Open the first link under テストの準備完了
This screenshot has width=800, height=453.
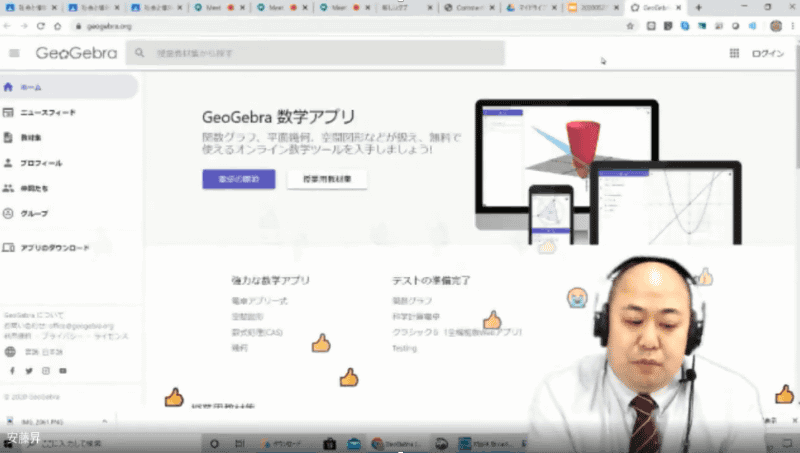412,301
